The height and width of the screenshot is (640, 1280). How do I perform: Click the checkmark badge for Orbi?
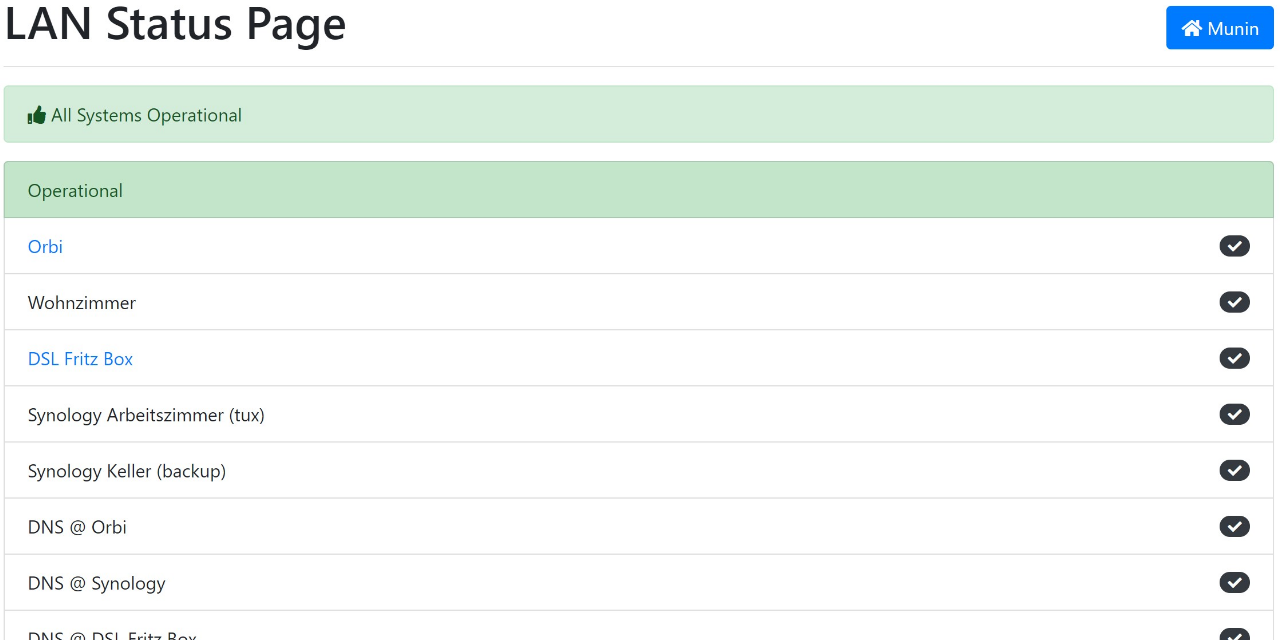point(1234,246)
